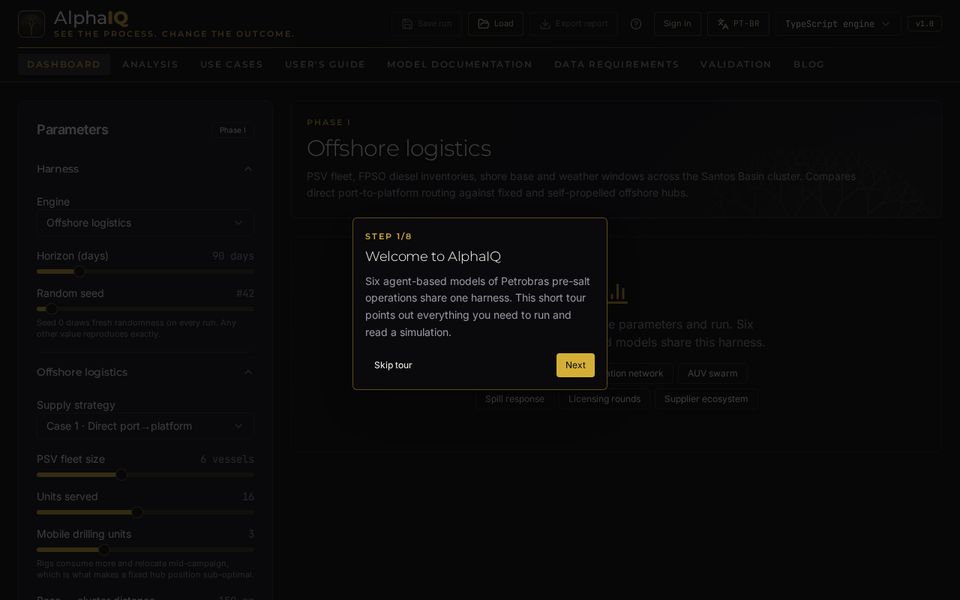This screenshot has height=600, width=960.
Task: Select the Supplier ecosystem model chip
Action: point(706,399)
